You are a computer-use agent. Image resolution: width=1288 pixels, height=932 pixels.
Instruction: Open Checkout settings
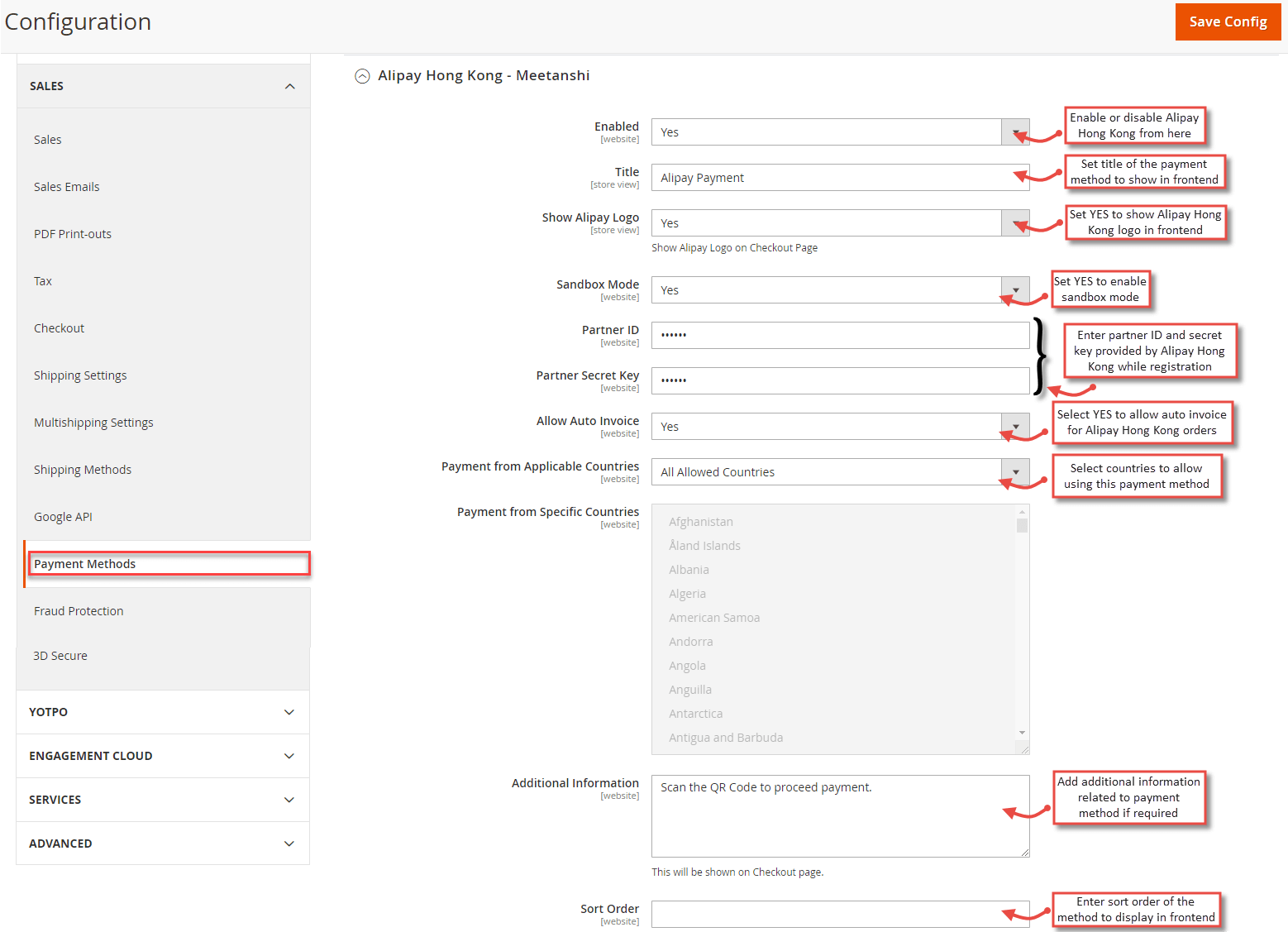tap(60, 328)
